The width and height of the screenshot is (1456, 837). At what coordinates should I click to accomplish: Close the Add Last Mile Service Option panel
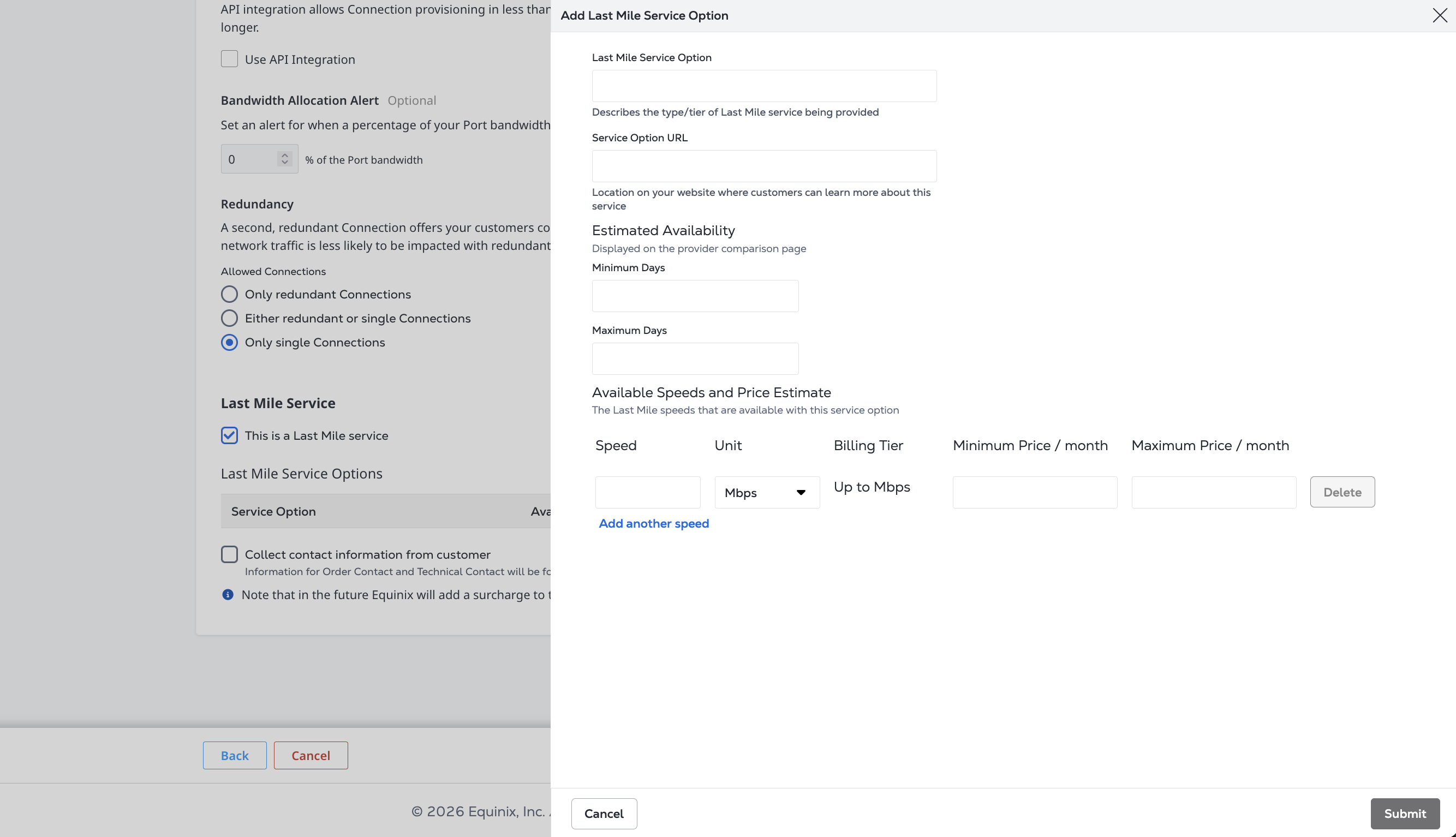tap(1439, 15)
